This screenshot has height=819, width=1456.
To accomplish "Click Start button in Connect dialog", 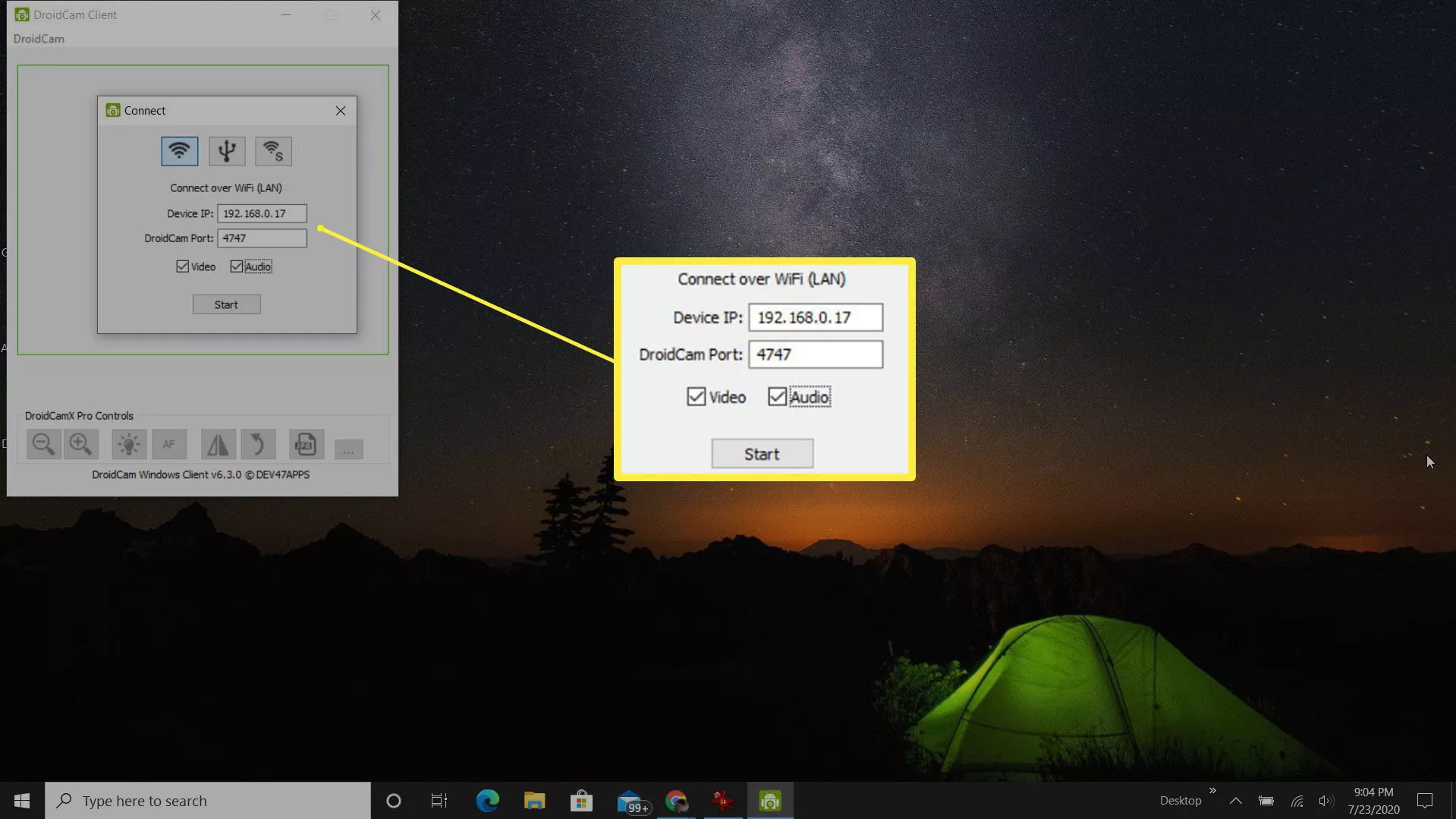I will pos(226,304).
